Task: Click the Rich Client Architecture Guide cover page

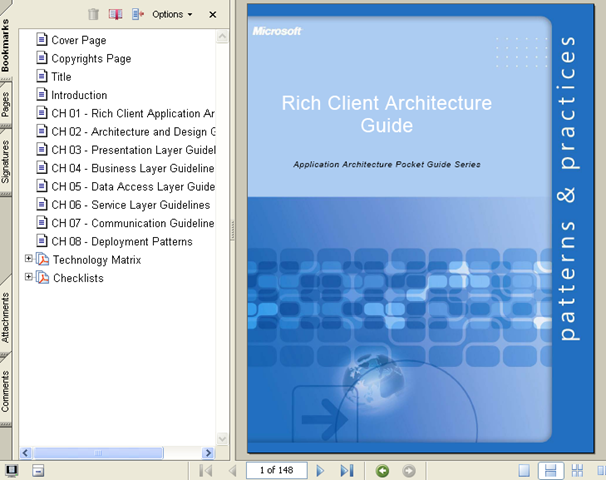Action: coord(420,228)
